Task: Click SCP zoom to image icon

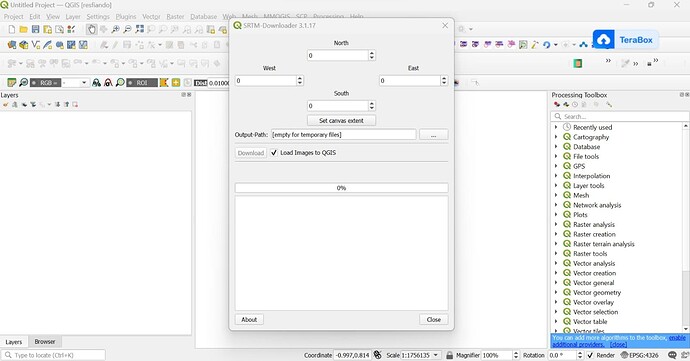Action: (x=23, y=82)
